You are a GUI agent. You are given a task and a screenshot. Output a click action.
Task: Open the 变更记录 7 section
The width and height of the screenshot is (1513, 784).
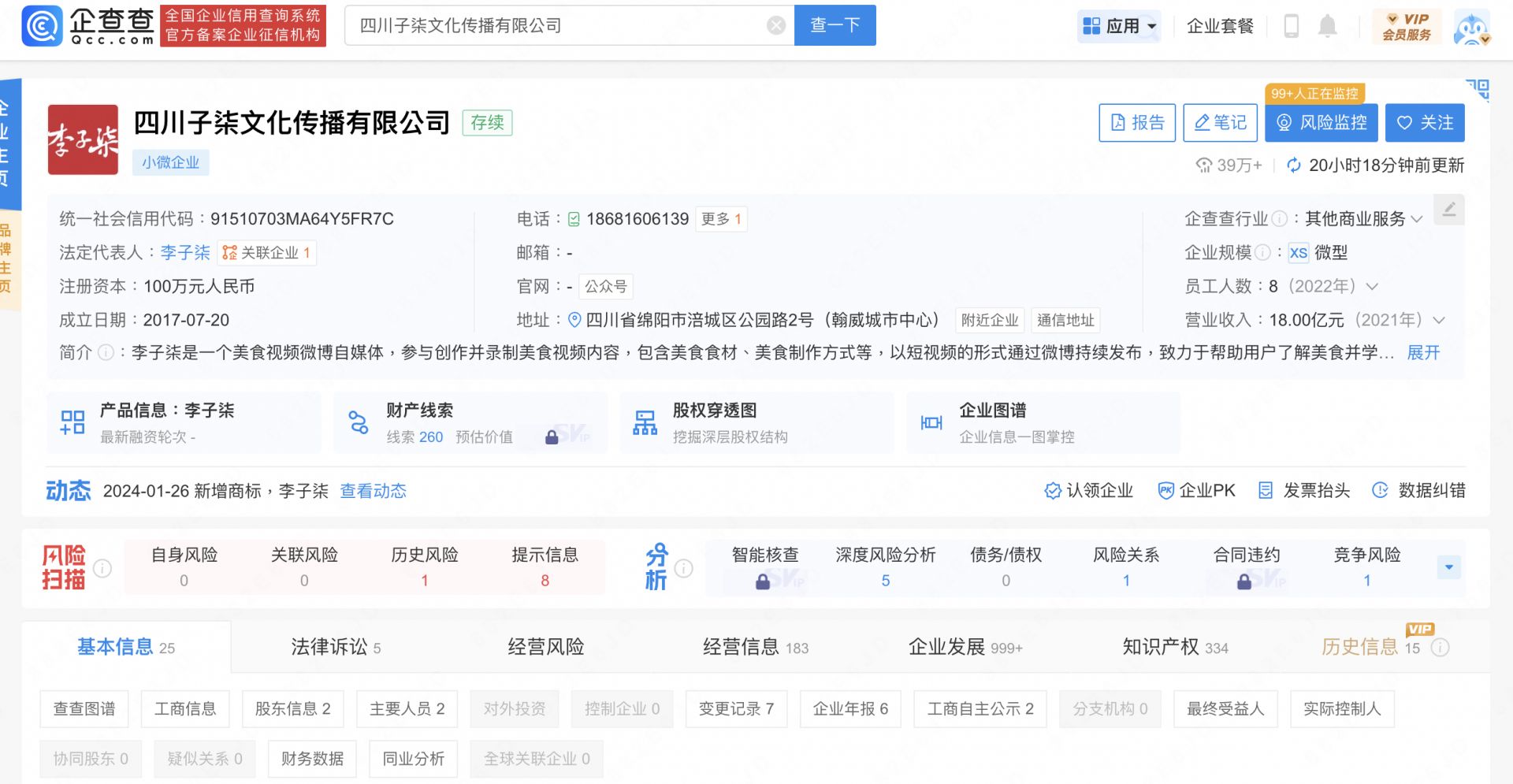737,708
